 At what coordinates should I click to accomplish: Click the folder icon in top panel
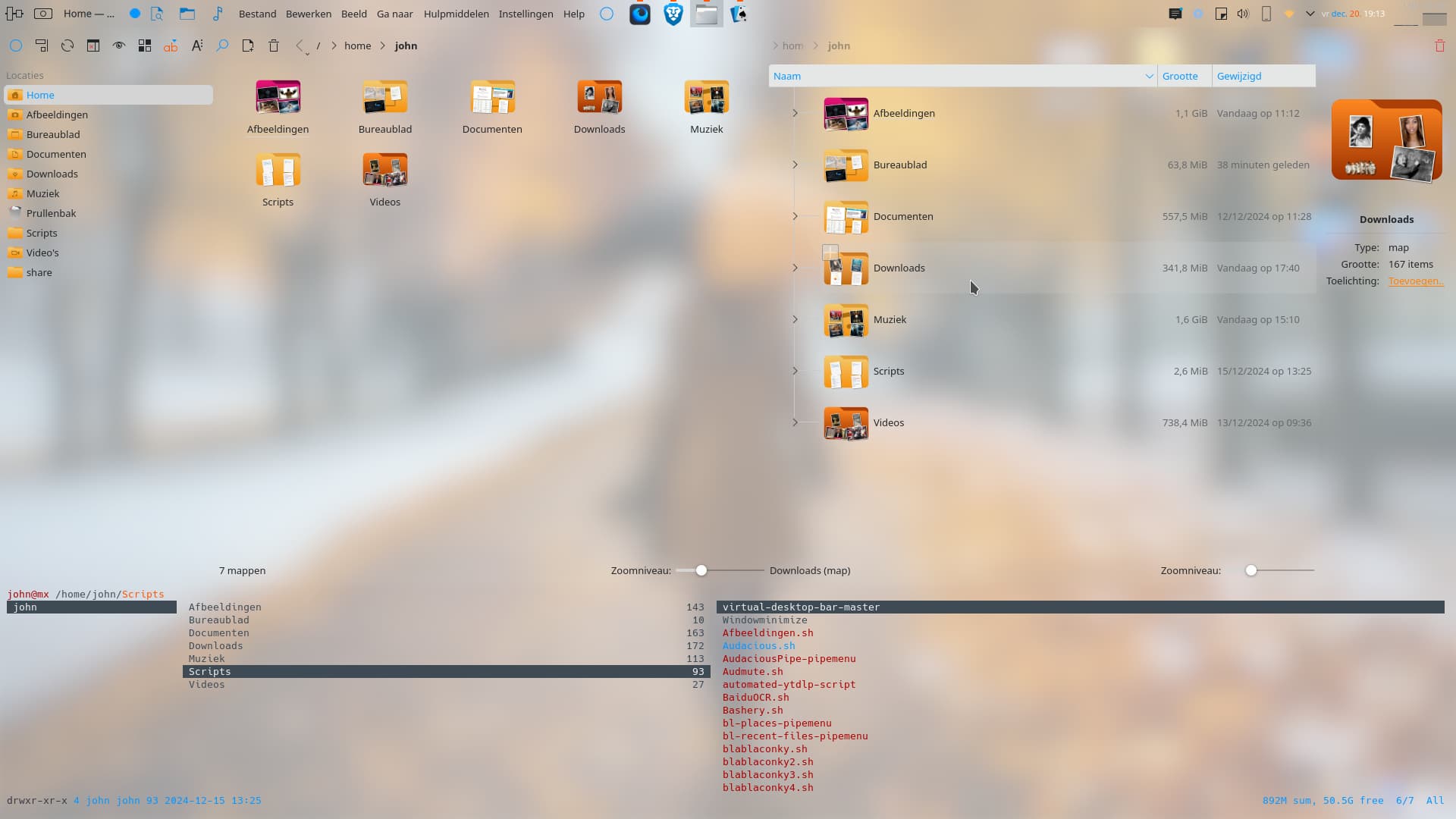coord(187,14)
